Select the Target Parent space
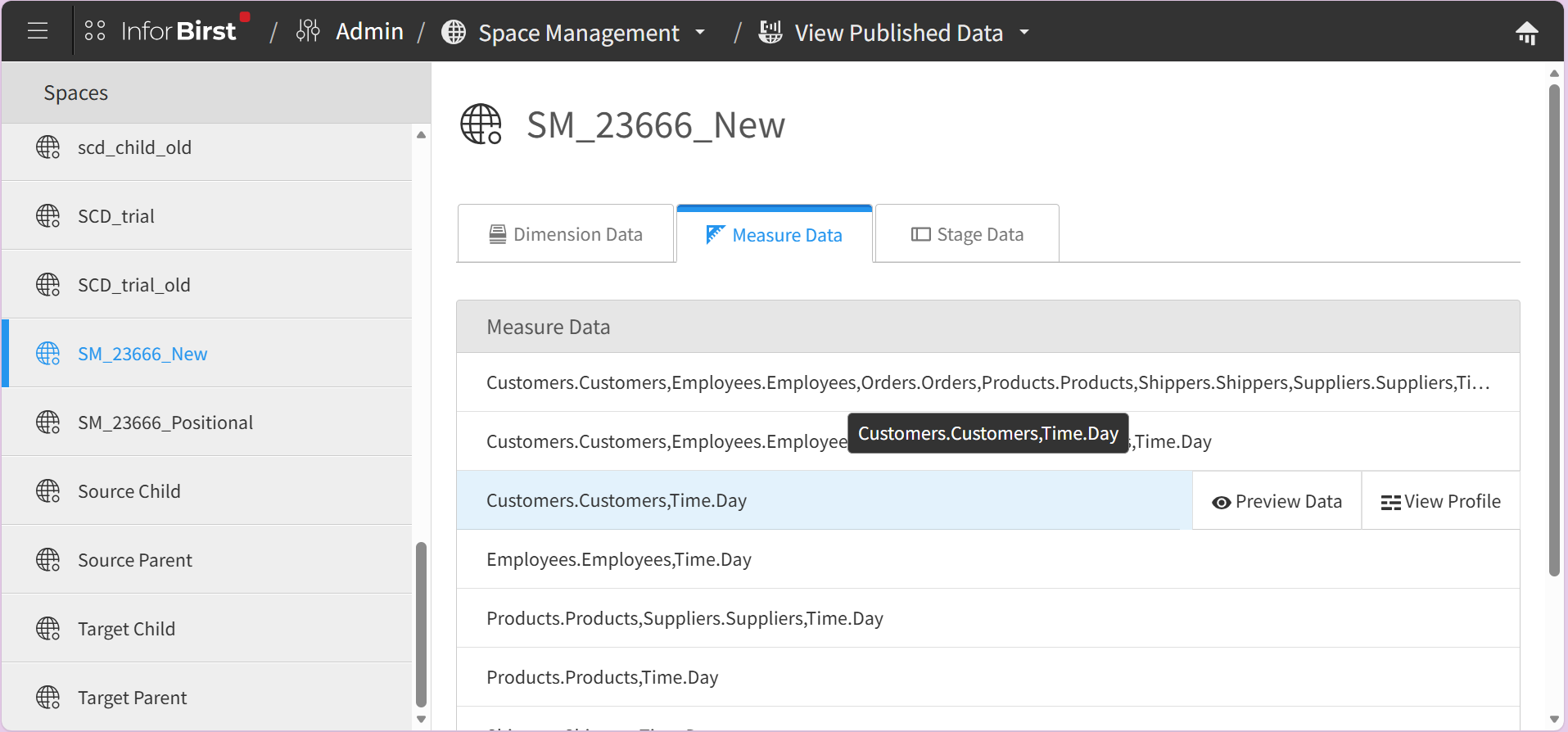Screen dimensions: 1568x732 pyautogui.click(x=207, y=698)
